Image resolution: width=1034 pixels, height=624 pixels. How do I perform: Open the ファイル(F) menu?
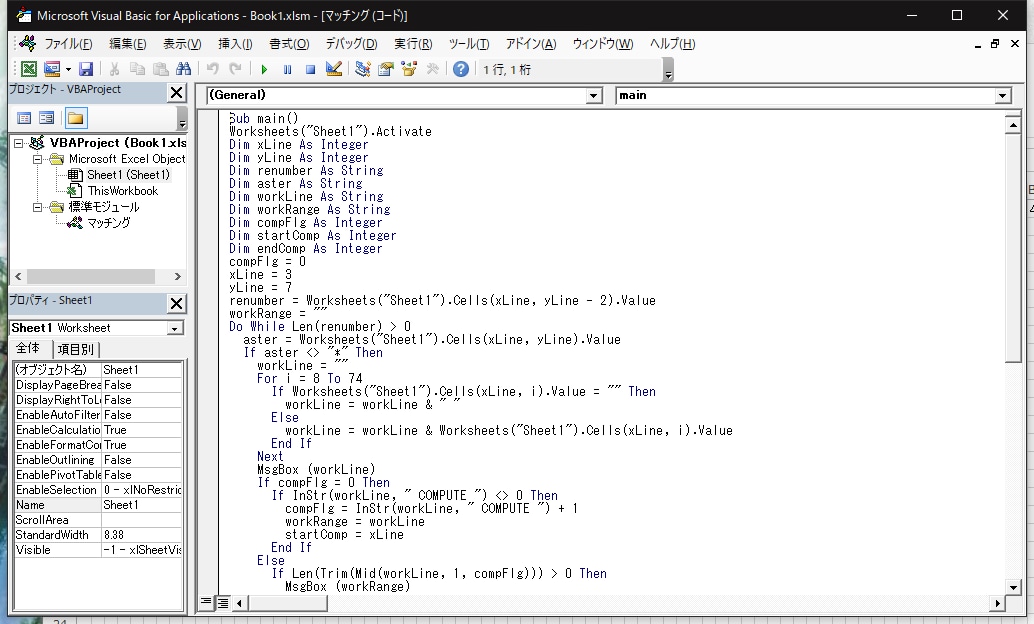pos(68,44)
